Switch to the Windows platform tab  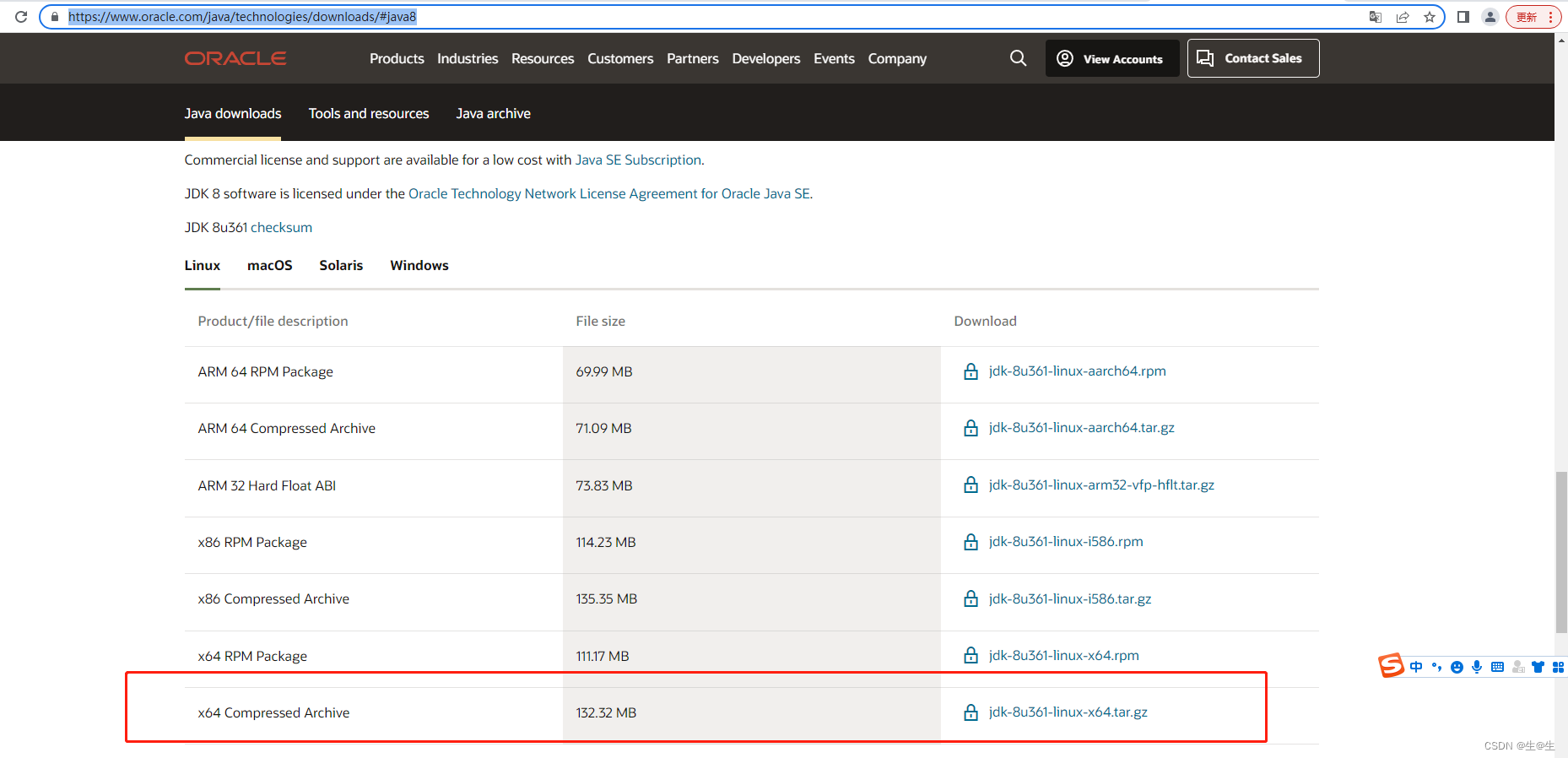[419, 265]
